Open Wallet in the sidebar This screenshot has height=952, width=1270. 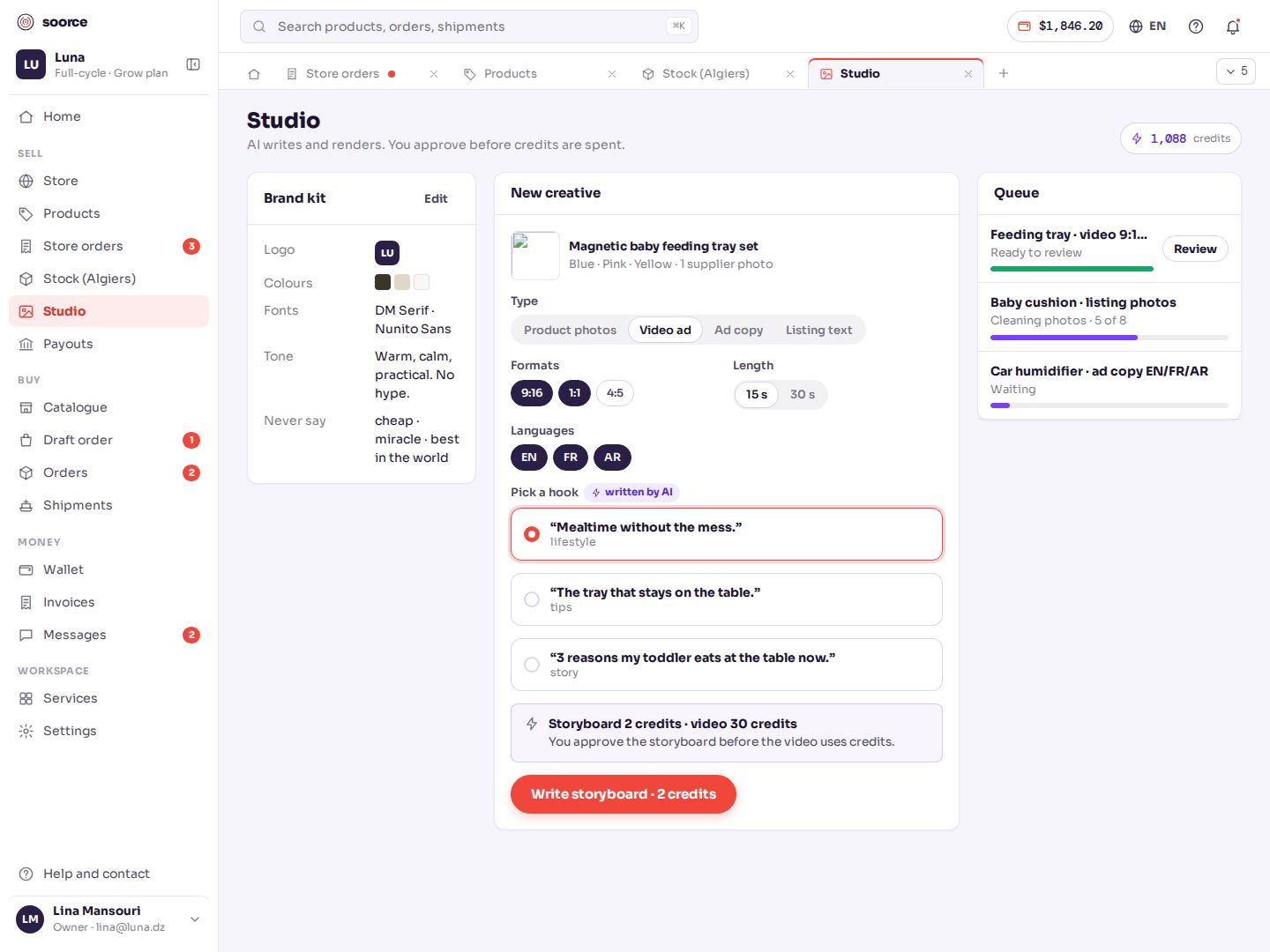coord(109,569)
